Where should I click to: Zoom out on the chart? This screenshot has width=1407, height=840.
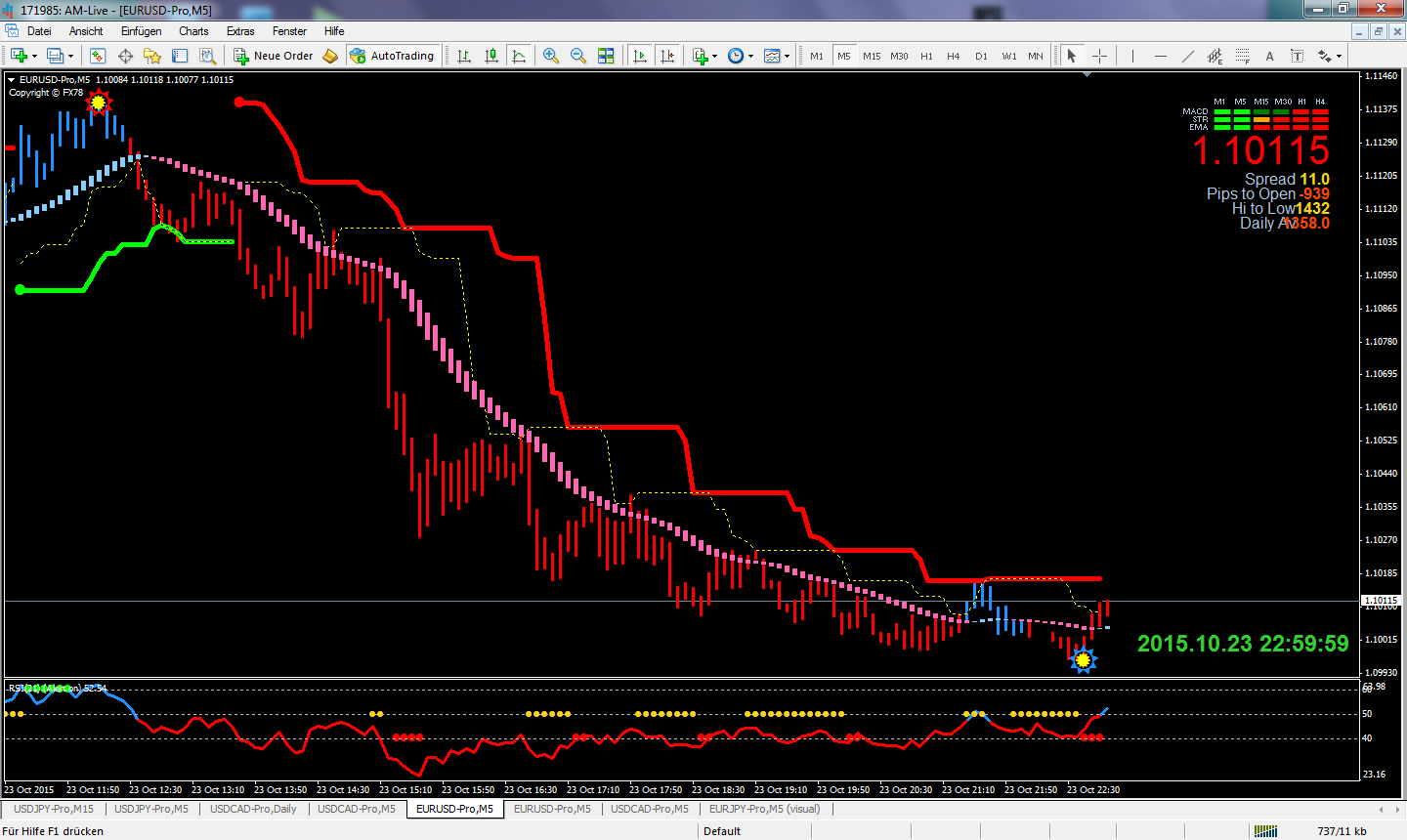pos(578,56)
